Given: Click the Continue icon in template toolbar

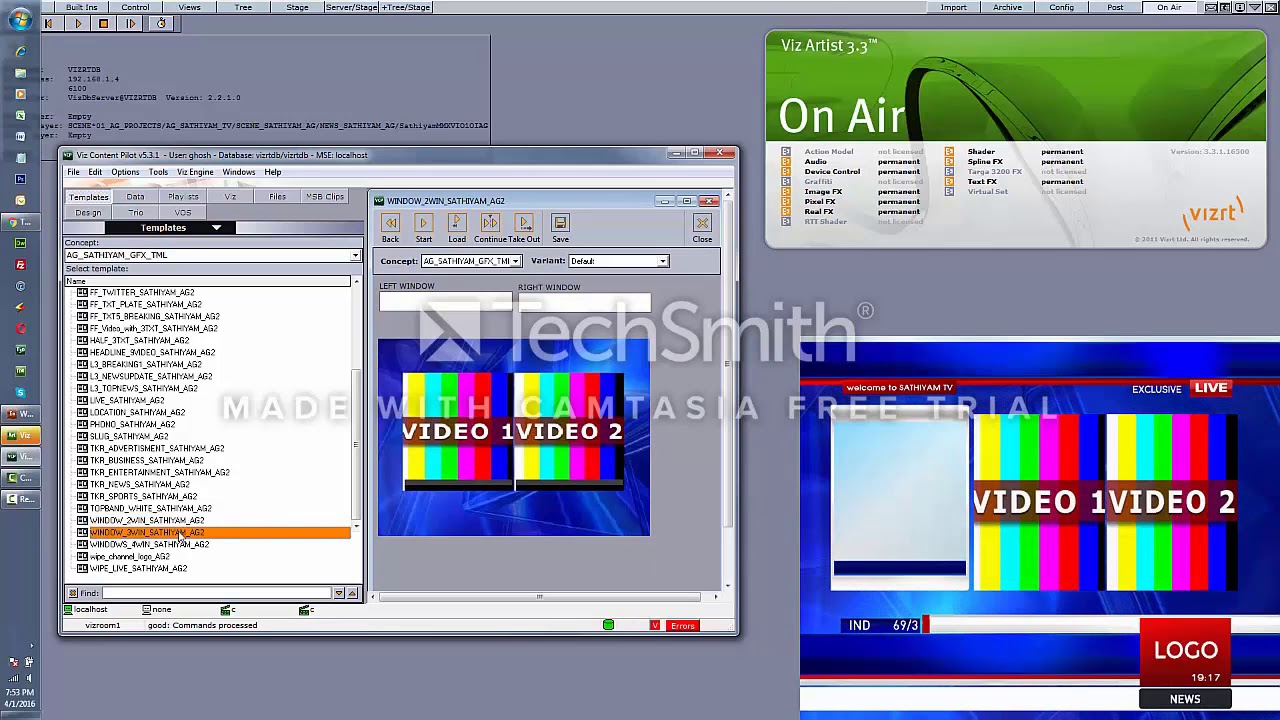Looking at the screenshot, I should (490, 223).
